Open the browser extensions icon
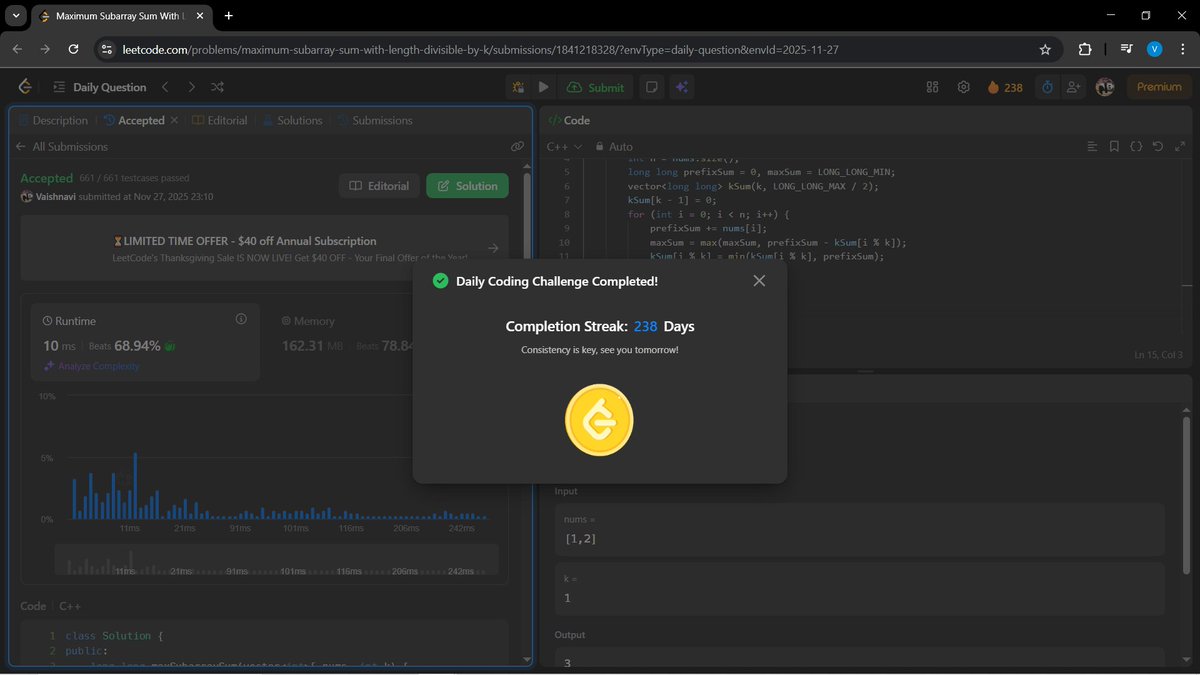The width and height of the screenshot is (1200, 675). tap(1085, 49)
